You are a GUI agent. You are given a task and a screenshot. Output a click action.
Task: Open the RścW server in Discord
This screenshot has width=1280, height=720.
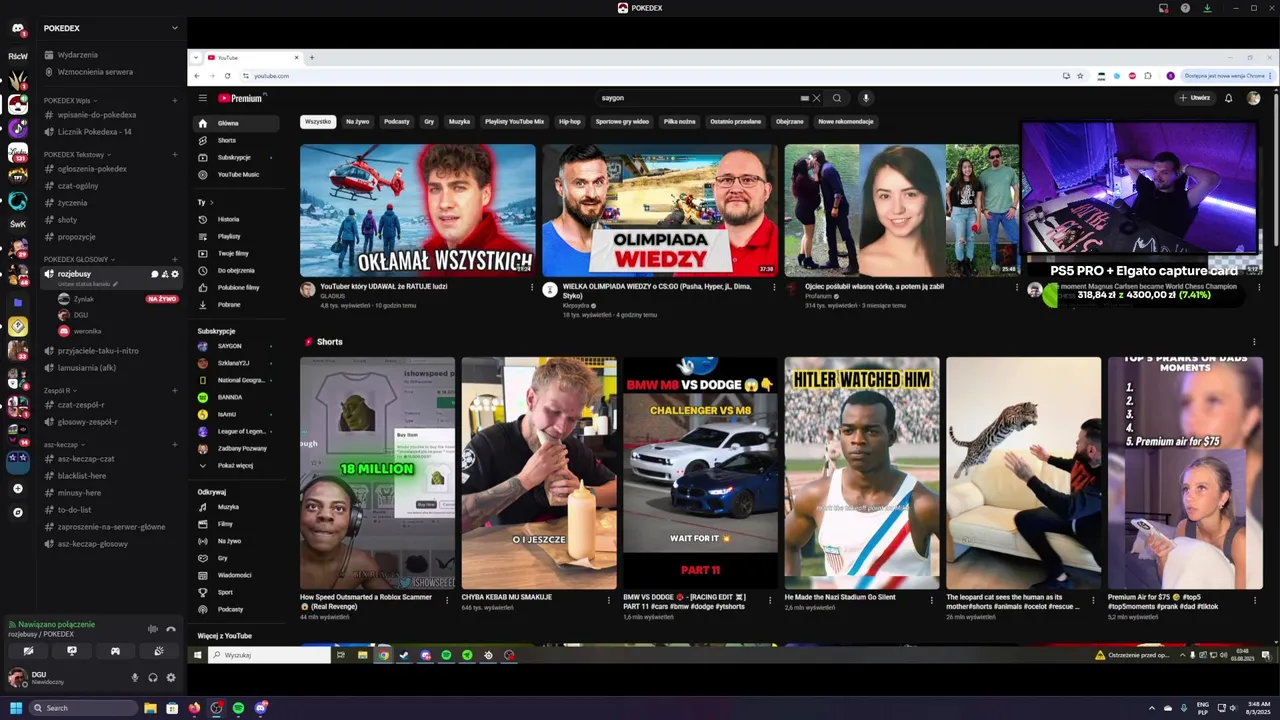17,56
